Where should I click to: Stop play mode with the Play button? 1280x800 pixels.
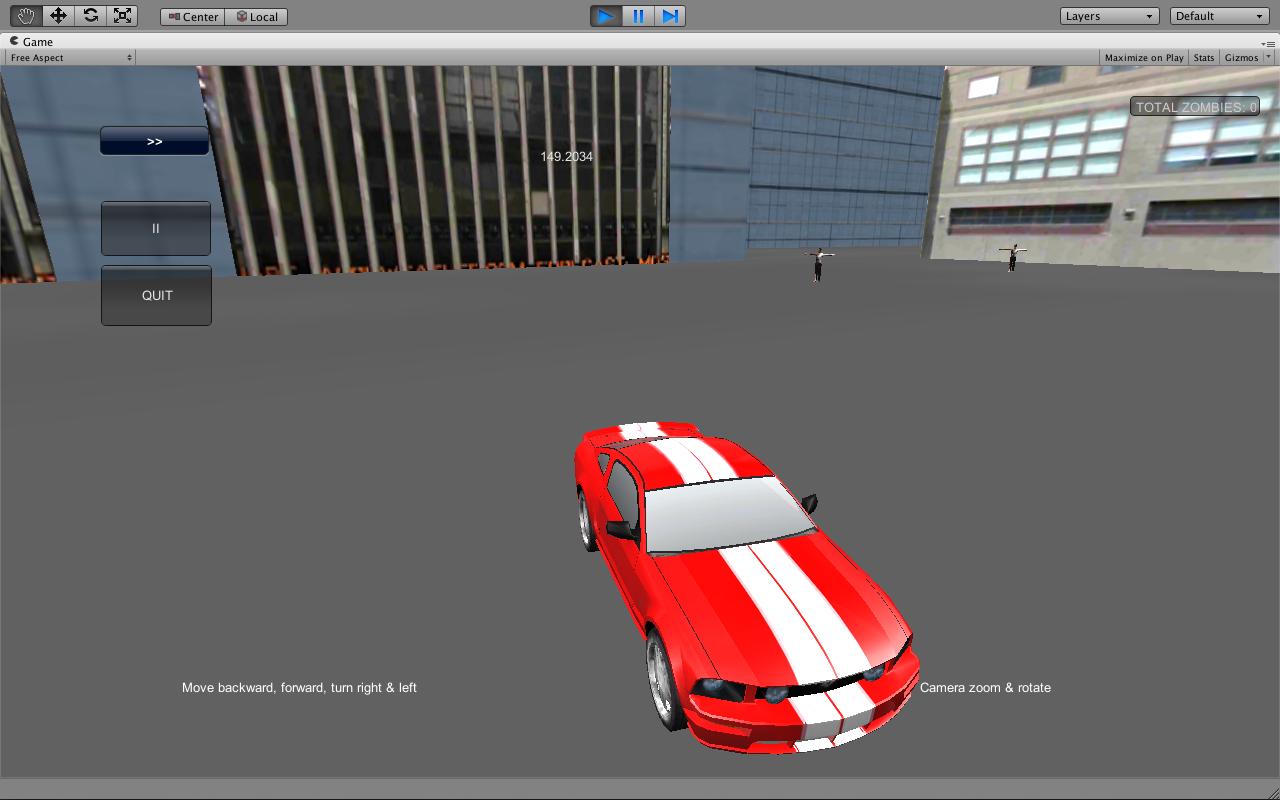605,16
